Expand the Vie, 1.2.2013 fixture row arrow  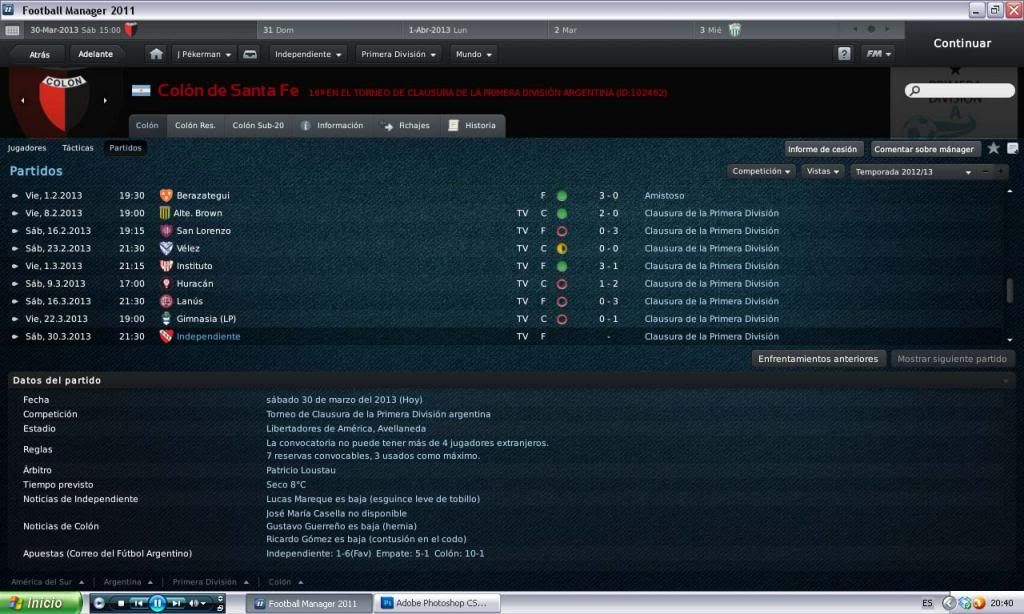(x=14, y=195)
